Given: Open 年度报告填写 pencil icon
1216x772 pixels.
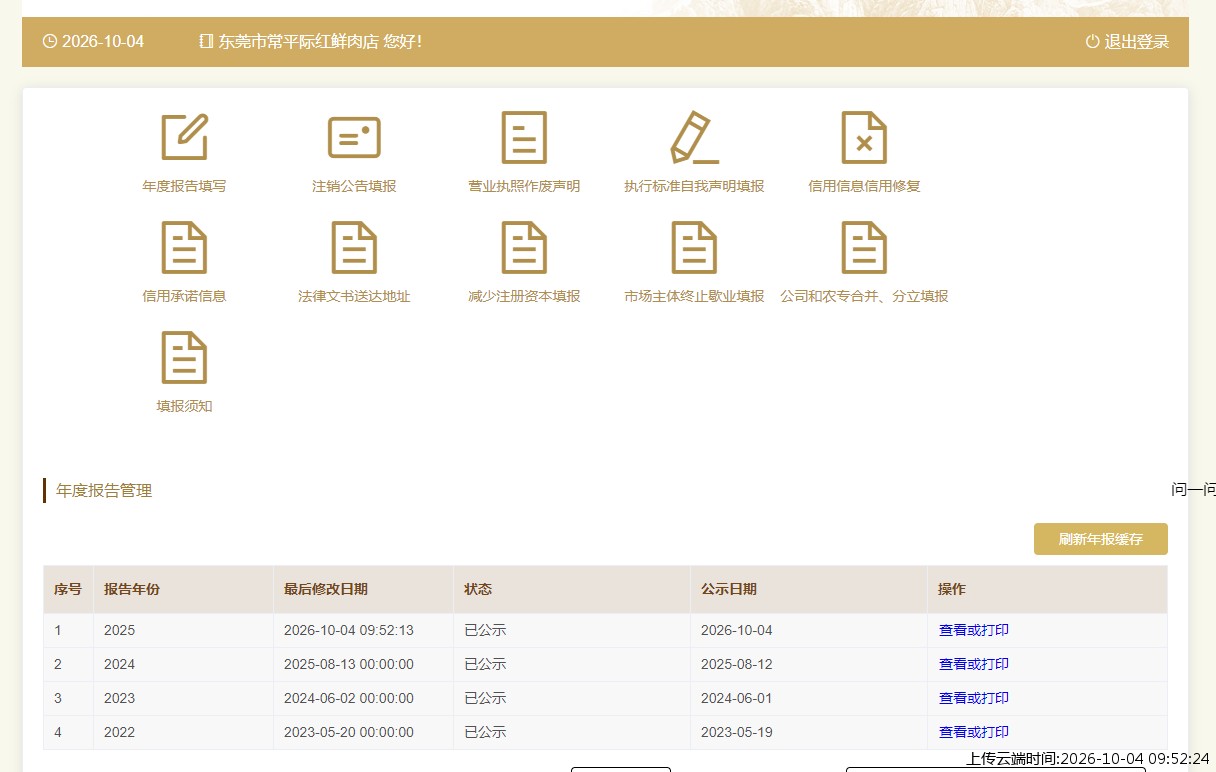Looking at the screenshot, I should (184, 137).
